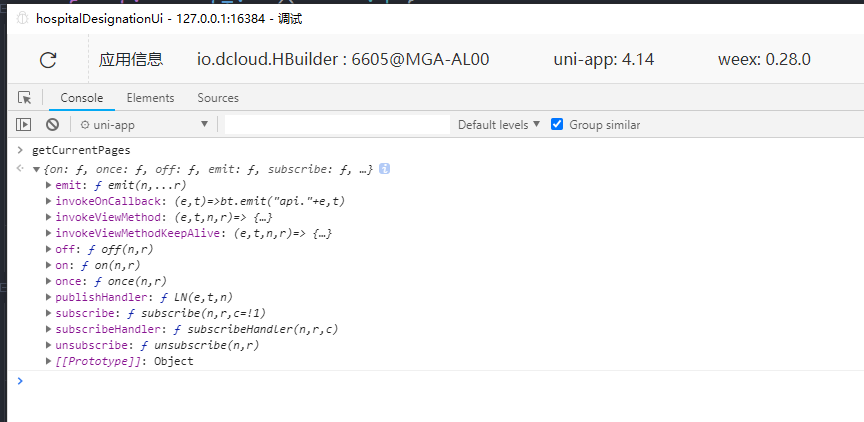This screenshot has width=864, height=422.
Task: Click the uni-app: 4.14 version text
Action: pos(604,59)
